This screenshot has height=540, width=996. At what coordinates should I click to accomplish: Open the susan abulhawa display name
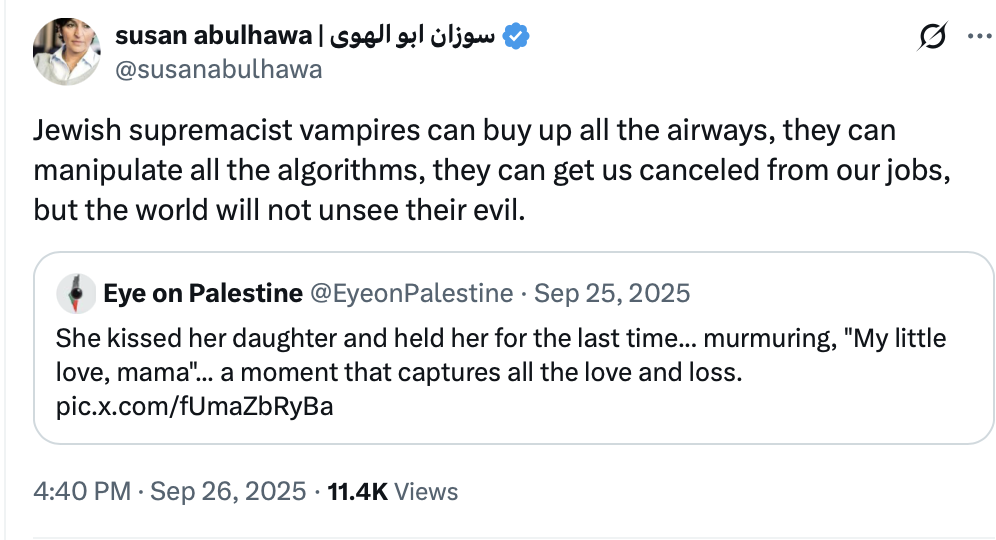coord(212,37)
